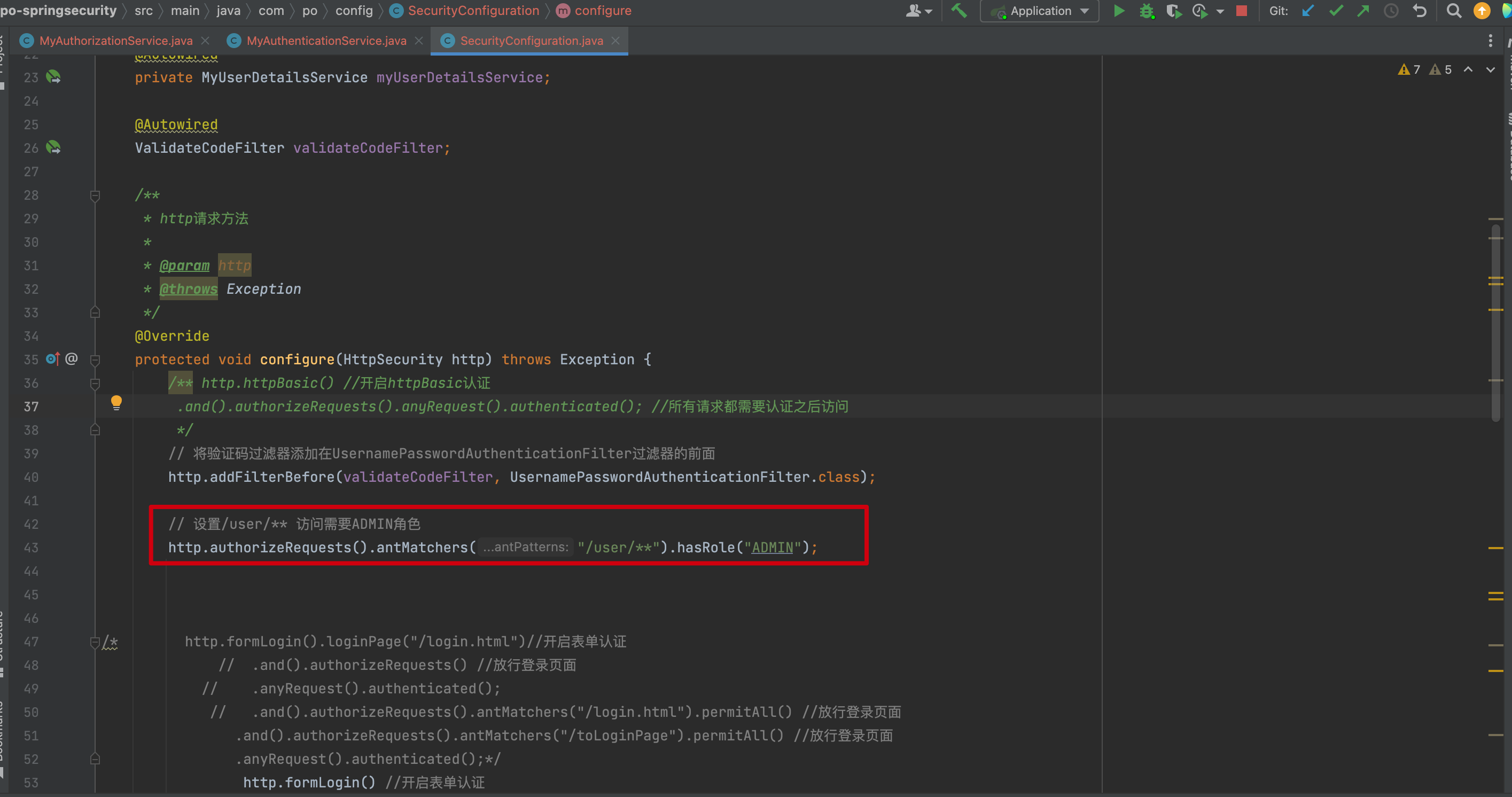Jump to next highlighted error arrow down
Viewport: 1512px width, 797px height.
tap(1490, 69)
